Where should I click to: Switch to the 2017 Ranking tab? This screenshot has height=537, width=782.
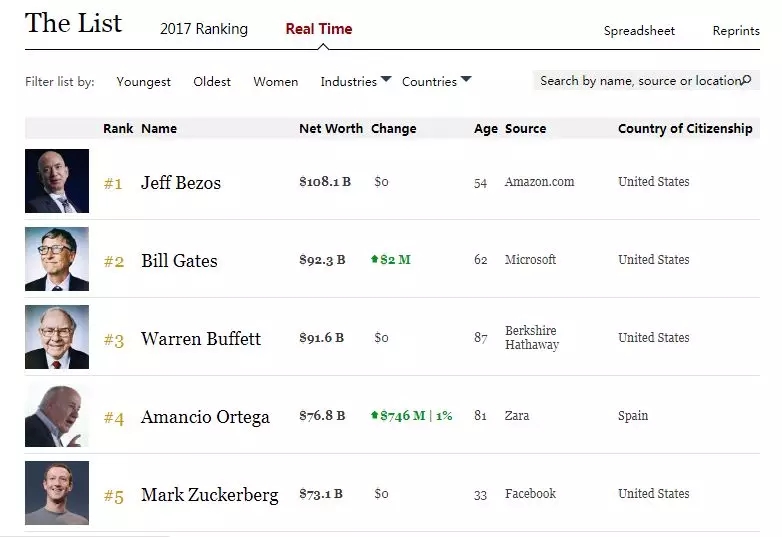coord(204,29)
